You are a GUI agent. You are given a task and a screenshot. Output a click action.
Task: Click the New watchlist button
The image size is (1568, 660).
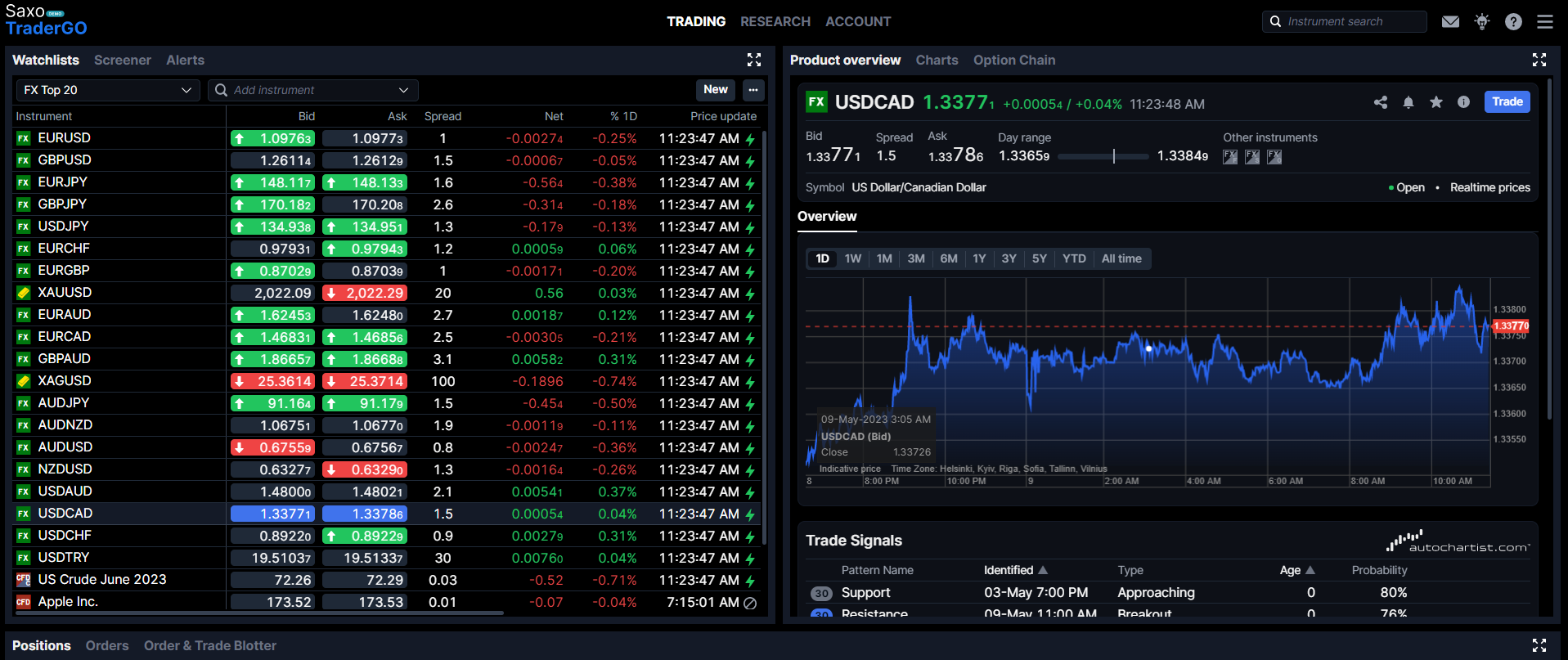point(716,90)
